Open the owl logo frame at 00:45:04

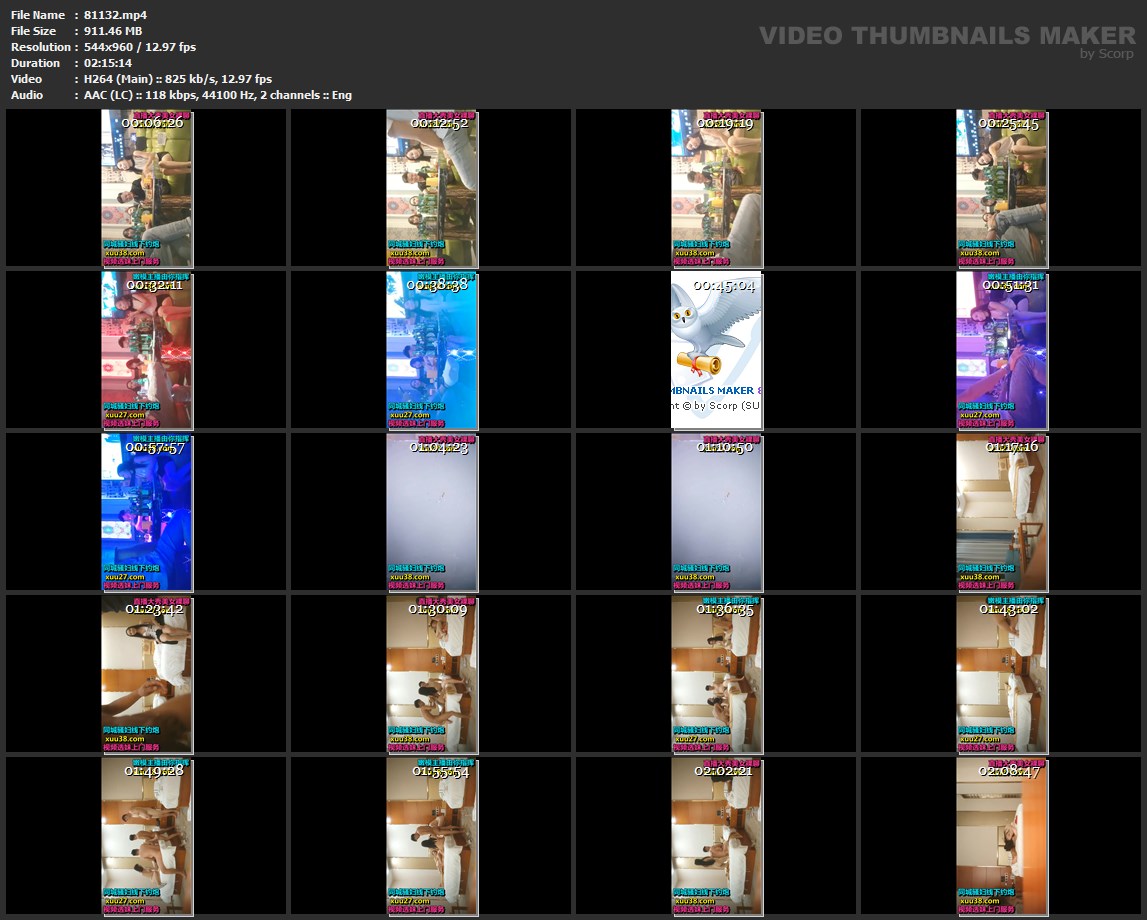pos(717,350)
